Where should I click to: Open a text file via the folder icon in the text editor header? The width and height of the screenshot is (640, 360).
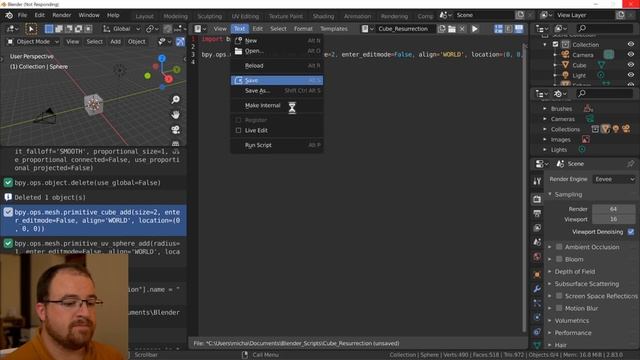[452, 29]
